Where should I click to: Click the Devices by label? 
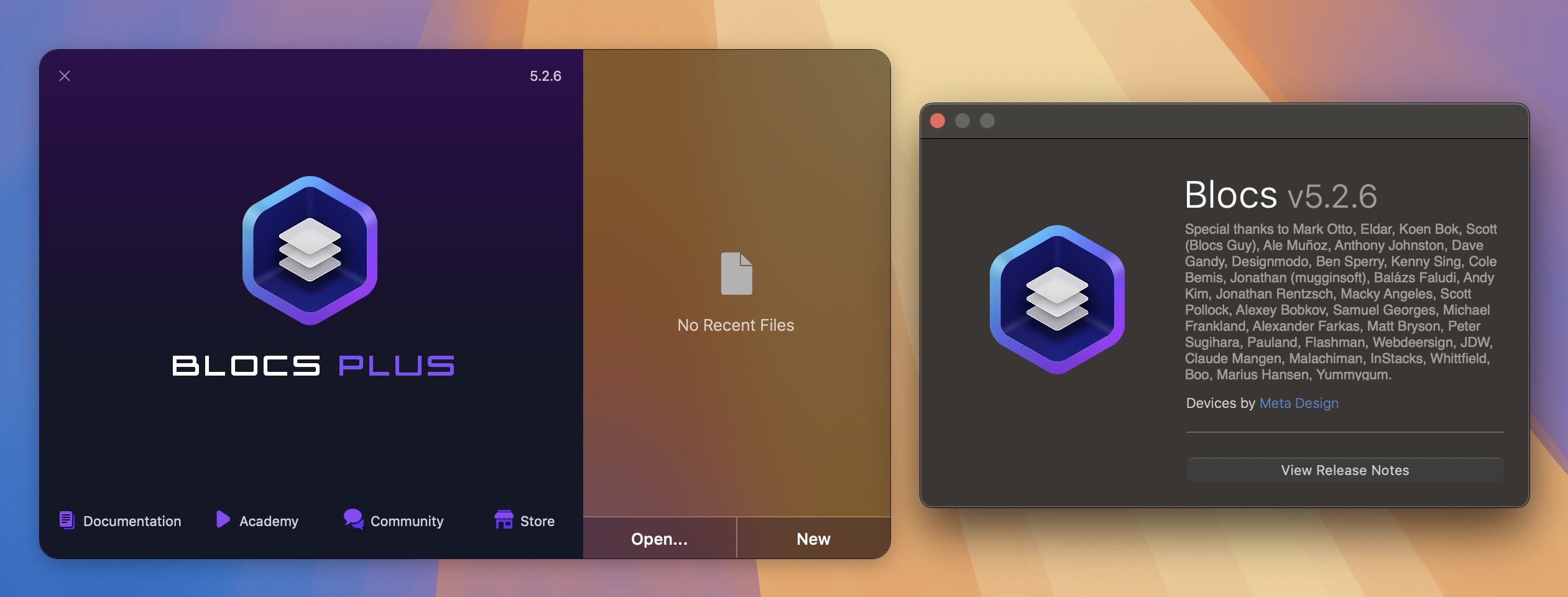1220,403
